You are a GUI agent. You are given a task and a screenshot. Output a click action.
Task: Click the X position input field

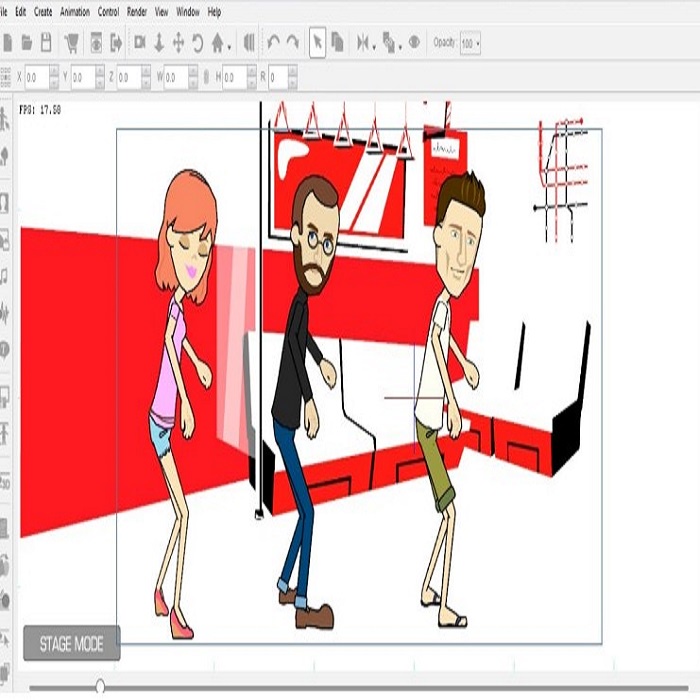point(36,76)
